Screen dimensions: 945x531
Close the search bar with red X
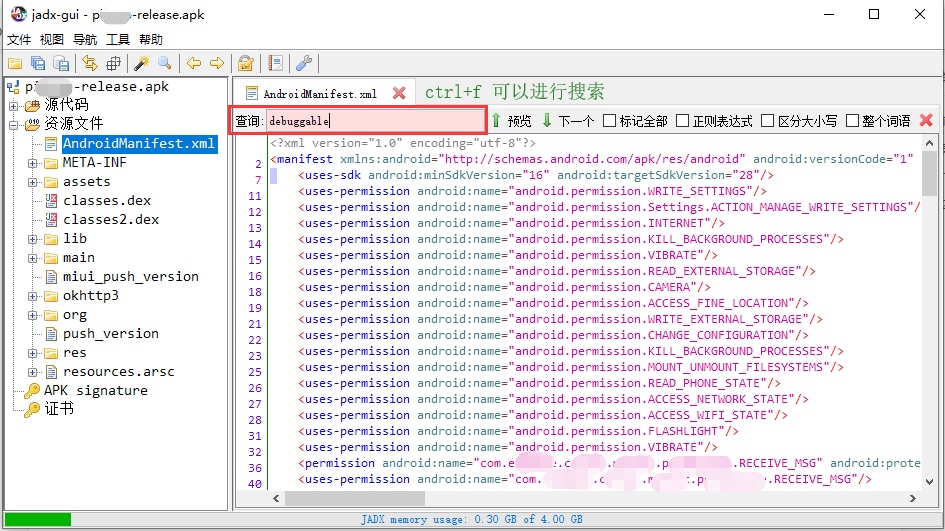pyautogui.click(x=926, y=121)
